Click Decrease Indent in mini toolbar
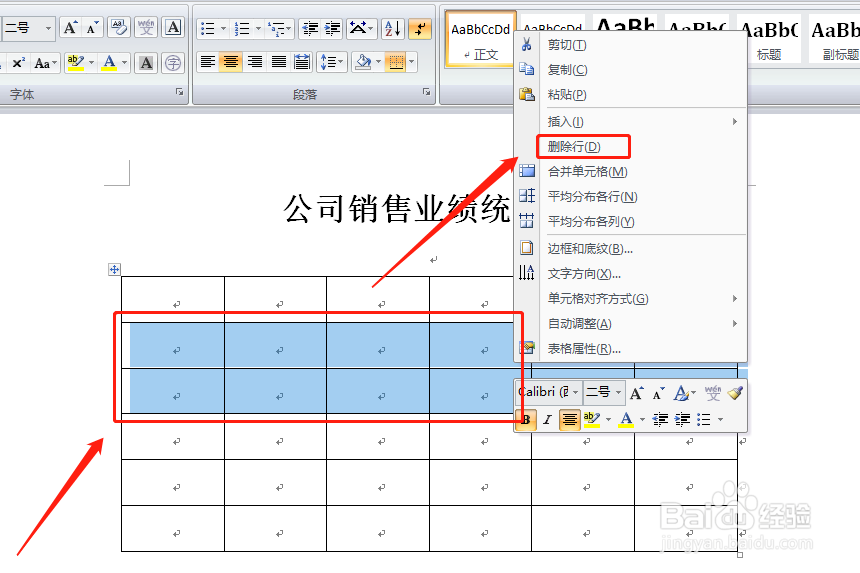860x573 pixels. (660, 419)
